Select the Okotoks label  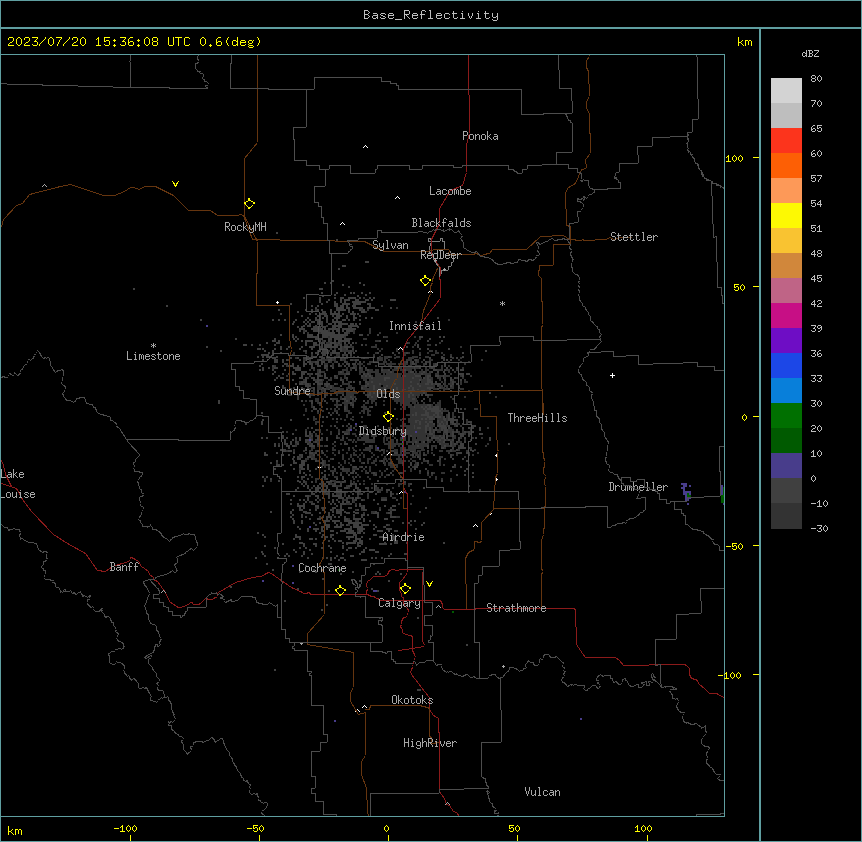coord(412,700)
